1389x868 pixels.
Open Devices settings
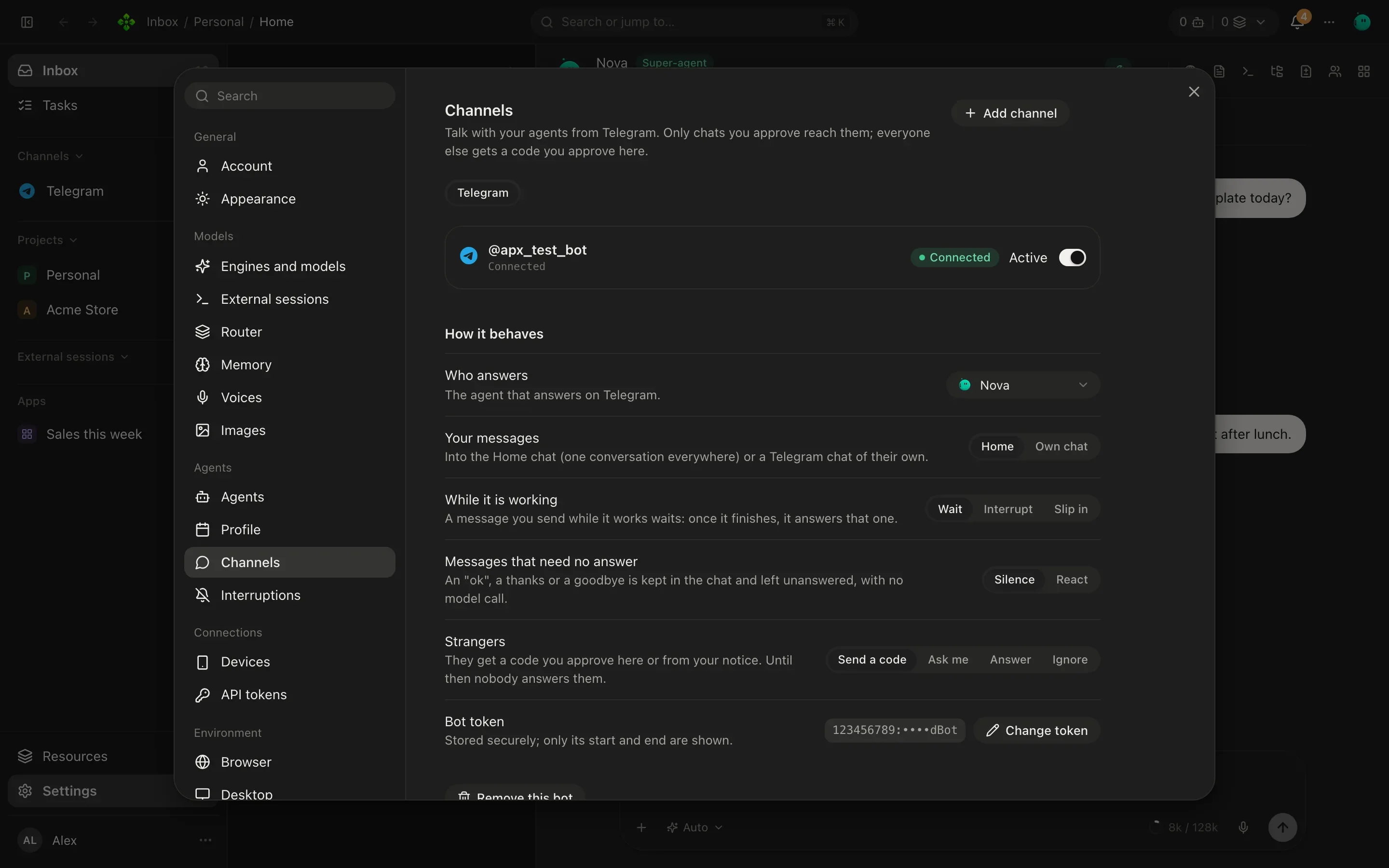coord(290,662)
